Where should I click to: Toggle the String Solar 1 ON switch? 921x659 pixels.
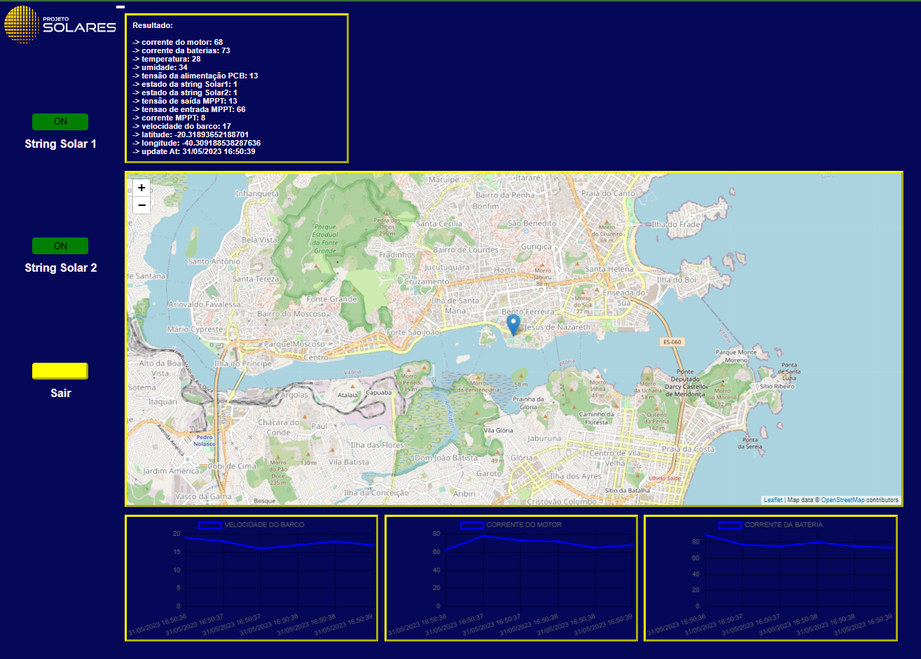point(60,122)
